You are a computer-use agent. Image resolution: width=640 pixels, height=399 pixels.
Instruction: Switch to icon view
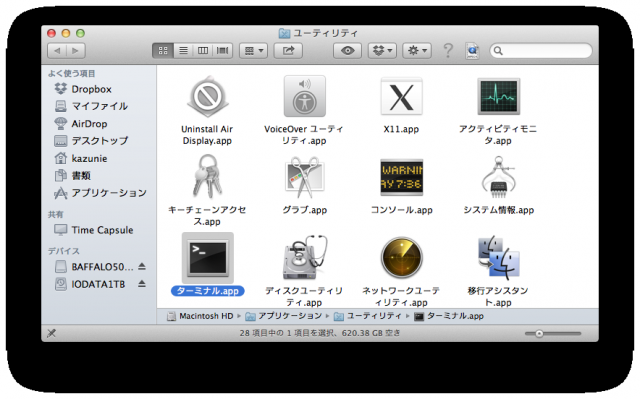coord(163,51)
